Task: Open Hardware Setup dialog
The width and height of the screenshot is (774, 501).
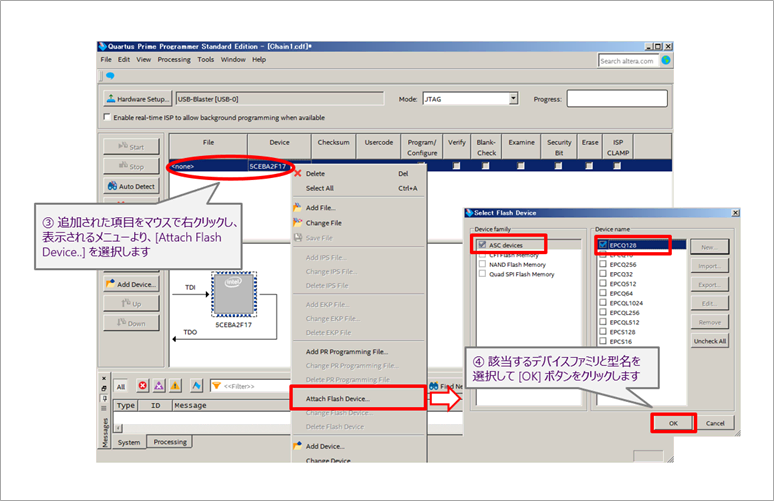Action: 137,99
